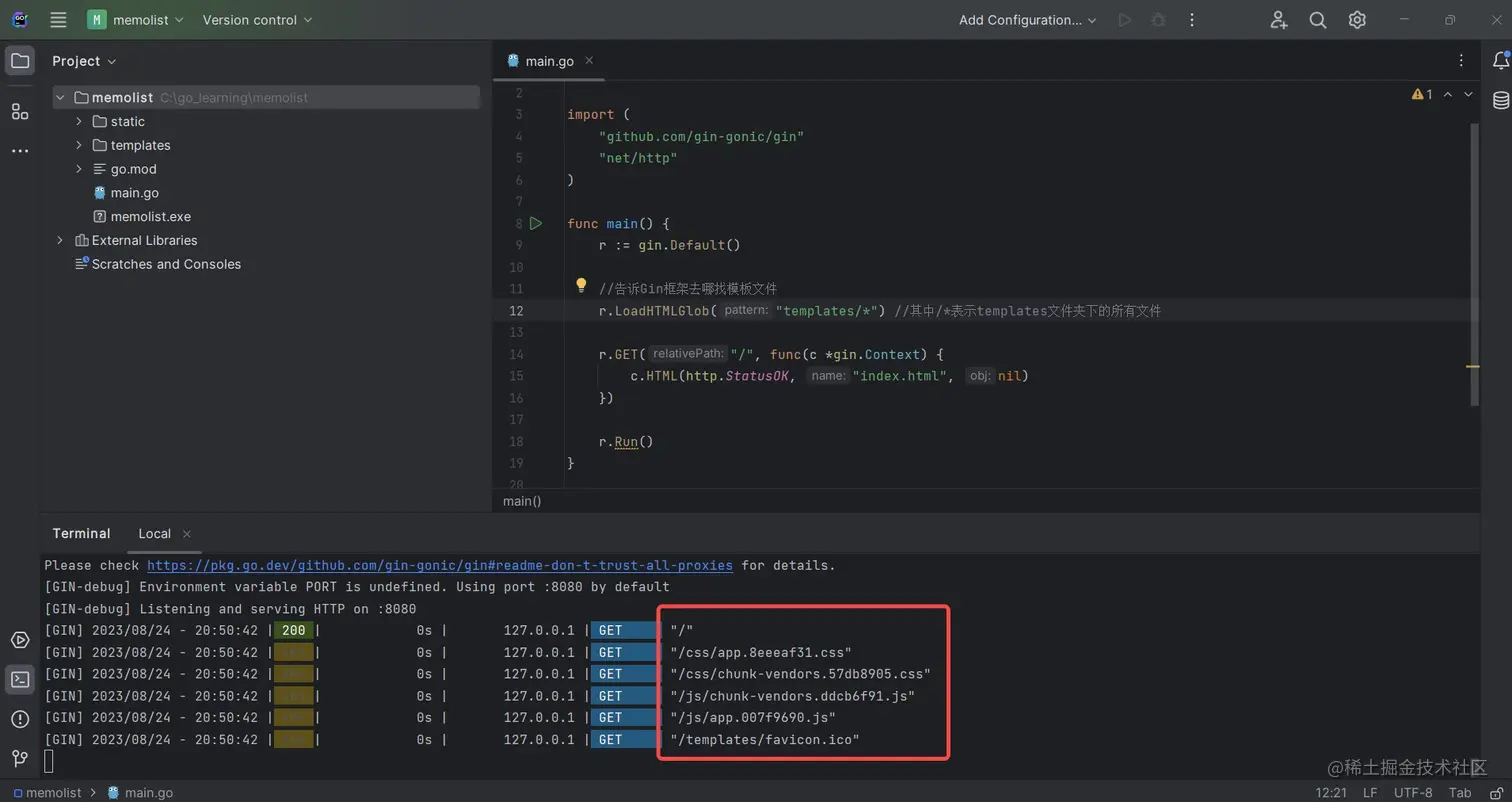This screenshot has height=802, width=1512.
Task: Change UTF-8 file encoding
Action: point(1413,792)
